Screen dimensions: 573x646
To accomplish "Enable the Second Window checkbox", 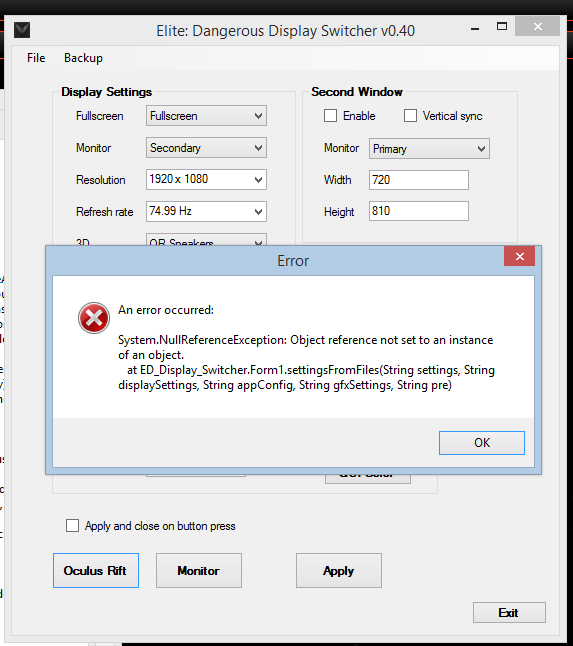I will click(330, 116).
